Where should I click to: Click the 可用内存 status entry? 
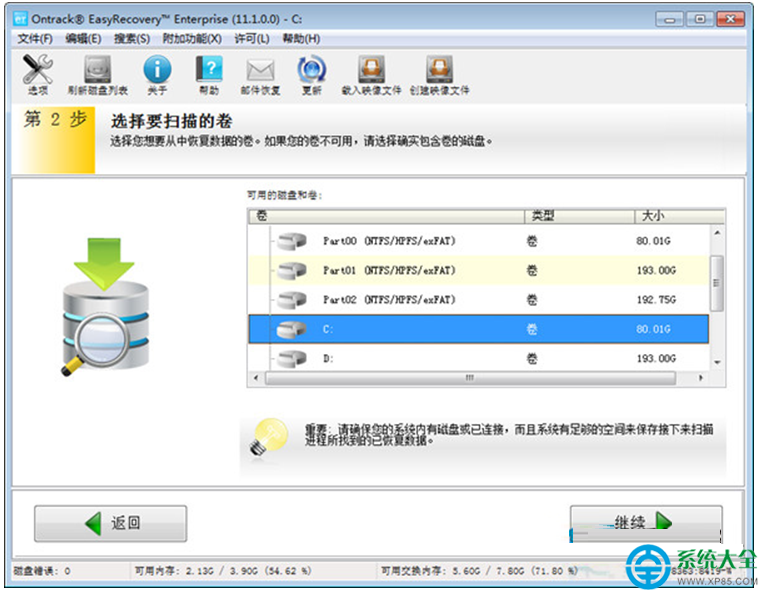[222, 571]
